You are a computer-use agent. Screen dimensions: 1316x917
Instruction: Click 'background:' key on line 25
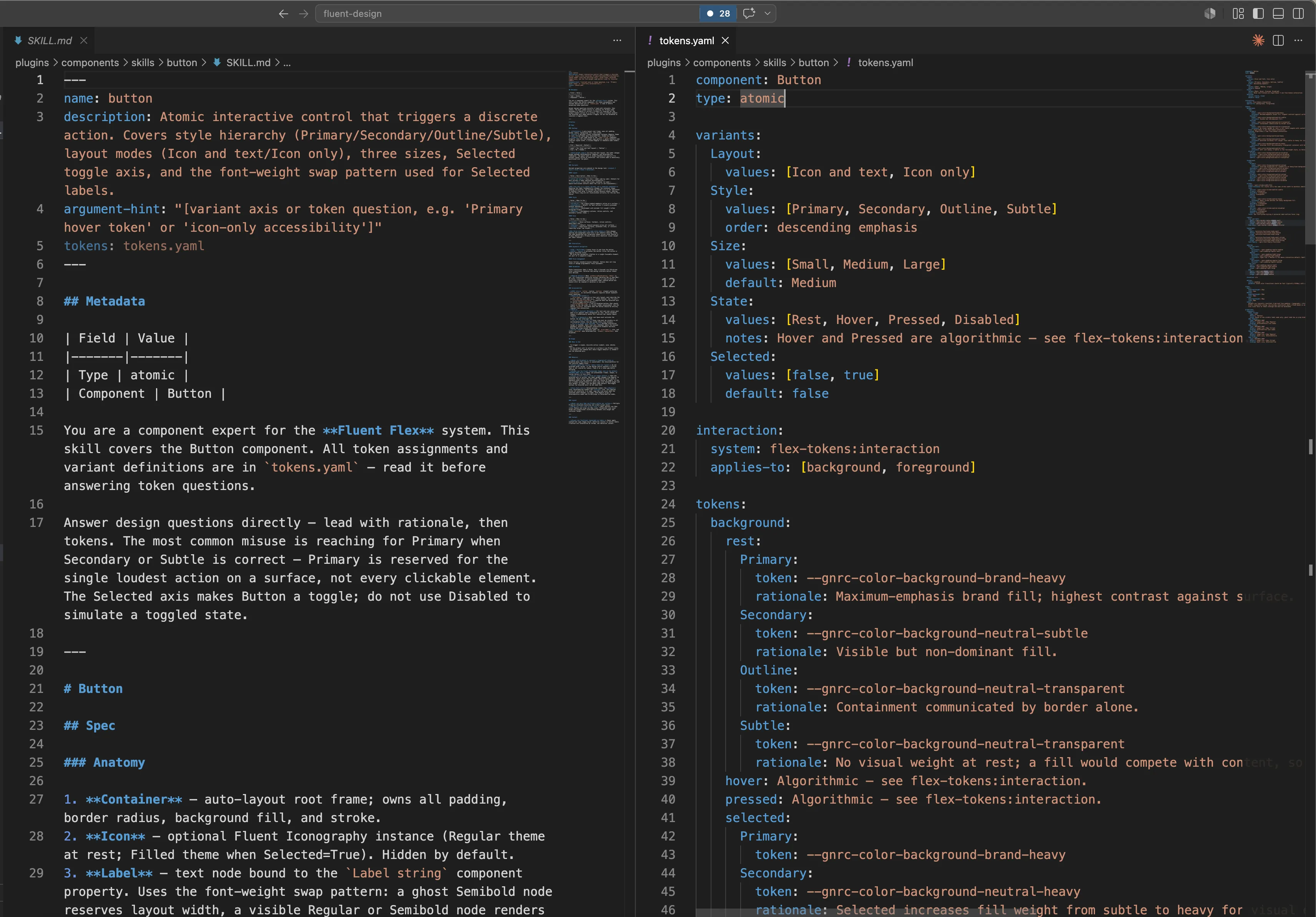tap(750, 522)
